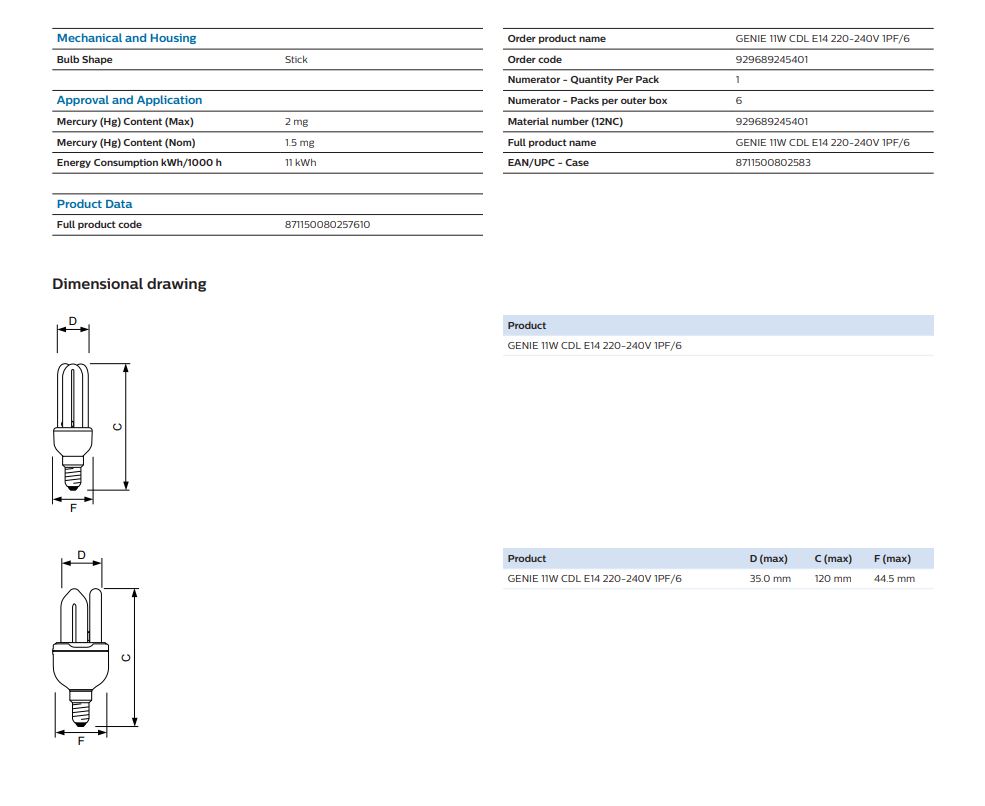
Task: Select the 44.5 mm value
Action: tap(895, 579)
